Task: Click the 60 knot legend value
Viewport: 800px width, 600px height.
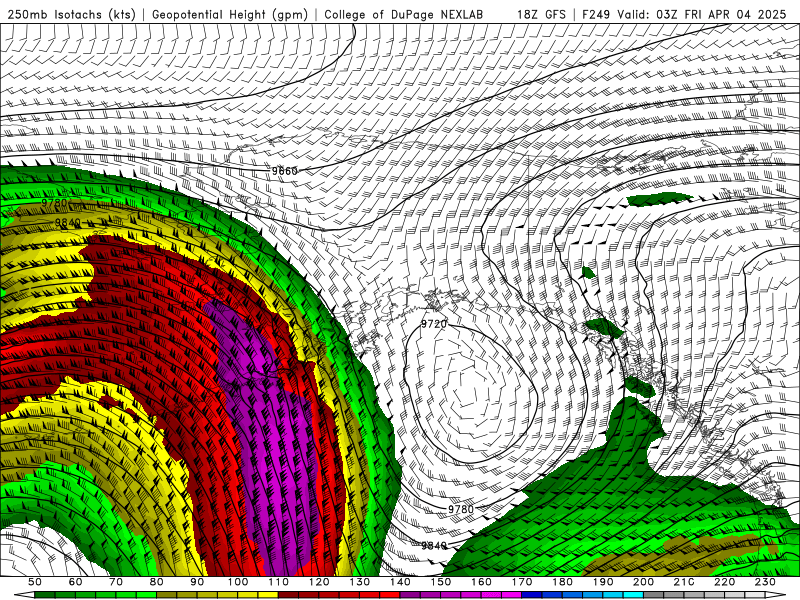Action: tap(76, 582)
